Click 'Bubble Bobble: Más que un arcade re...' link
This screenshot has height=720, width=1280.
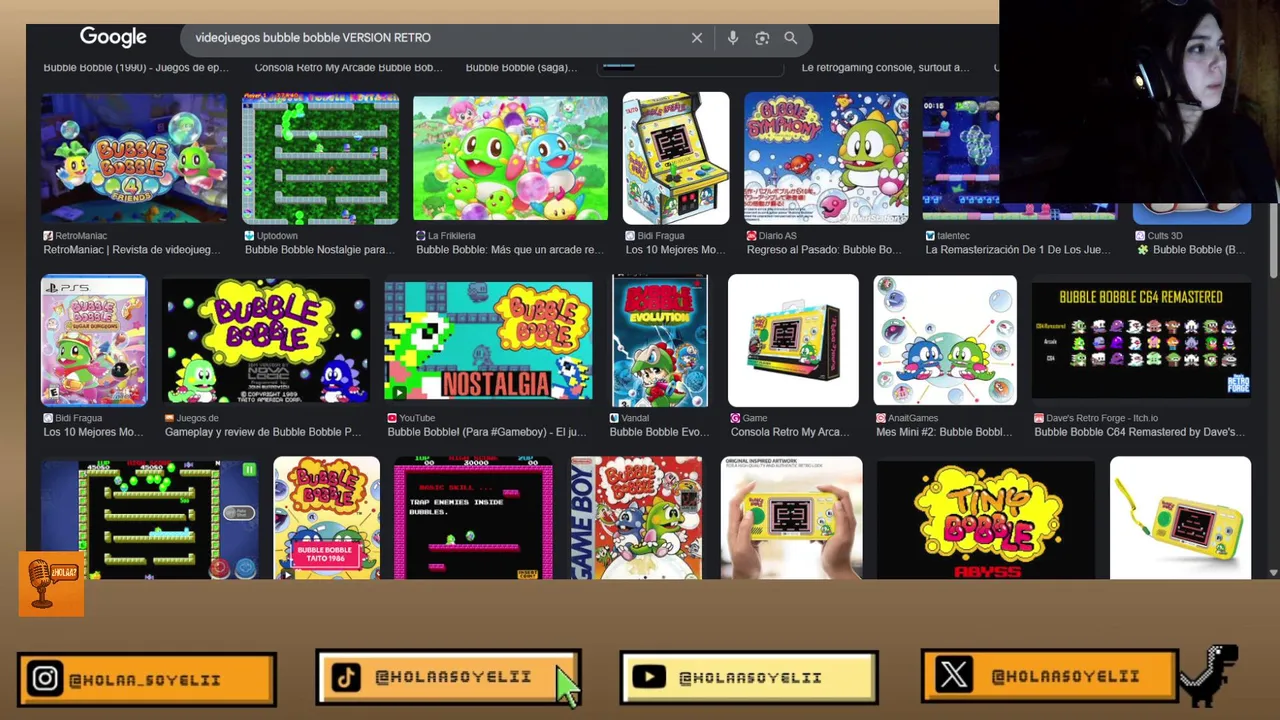510,250
